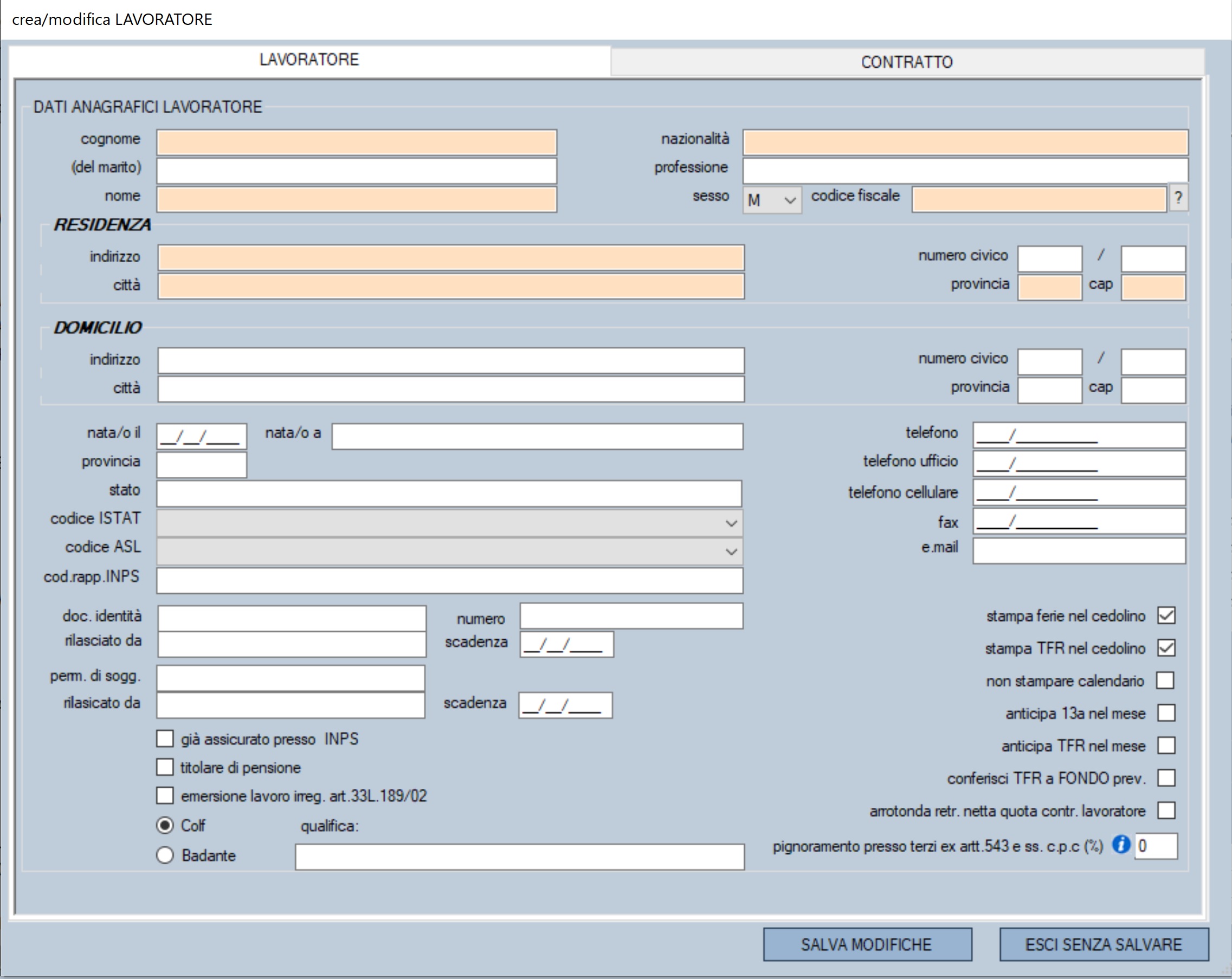The height and width of the screenshot is (979, 1232).
Task: Click the DOMICILIO provincia field
Action: coord(1050,390)
